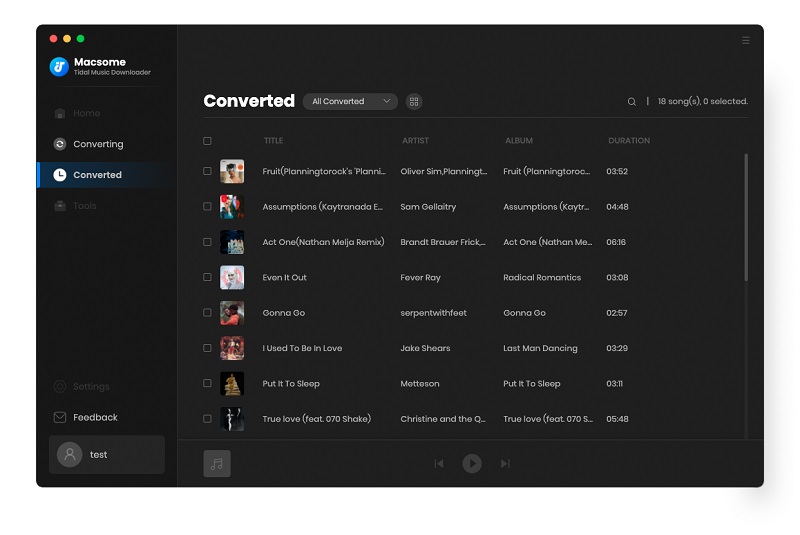This screenshot has height=535, width=800.
Task: Skip to previous track
Action: [439, 464]
